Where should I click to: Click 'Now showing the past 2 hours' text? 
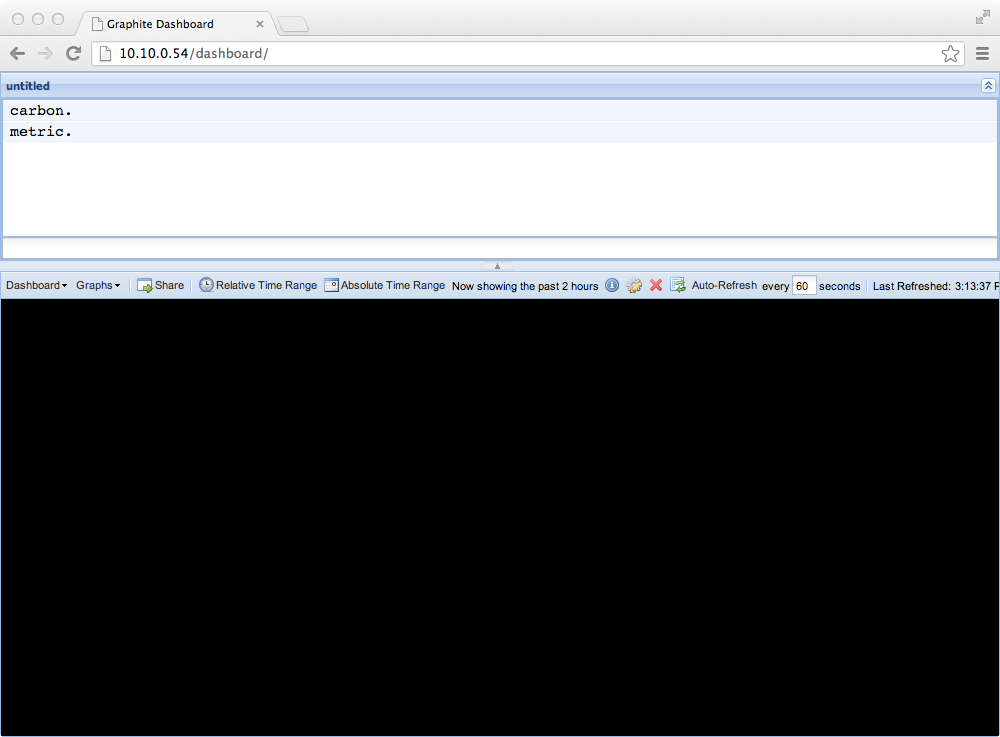(525, 286)
